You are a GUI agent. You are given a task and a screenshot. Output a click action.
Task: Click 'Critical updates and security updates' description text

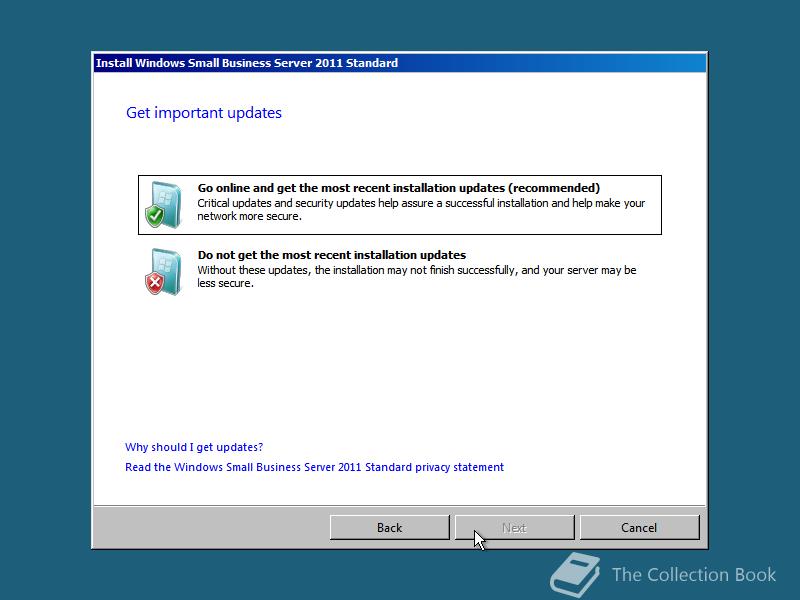point(421,210)
